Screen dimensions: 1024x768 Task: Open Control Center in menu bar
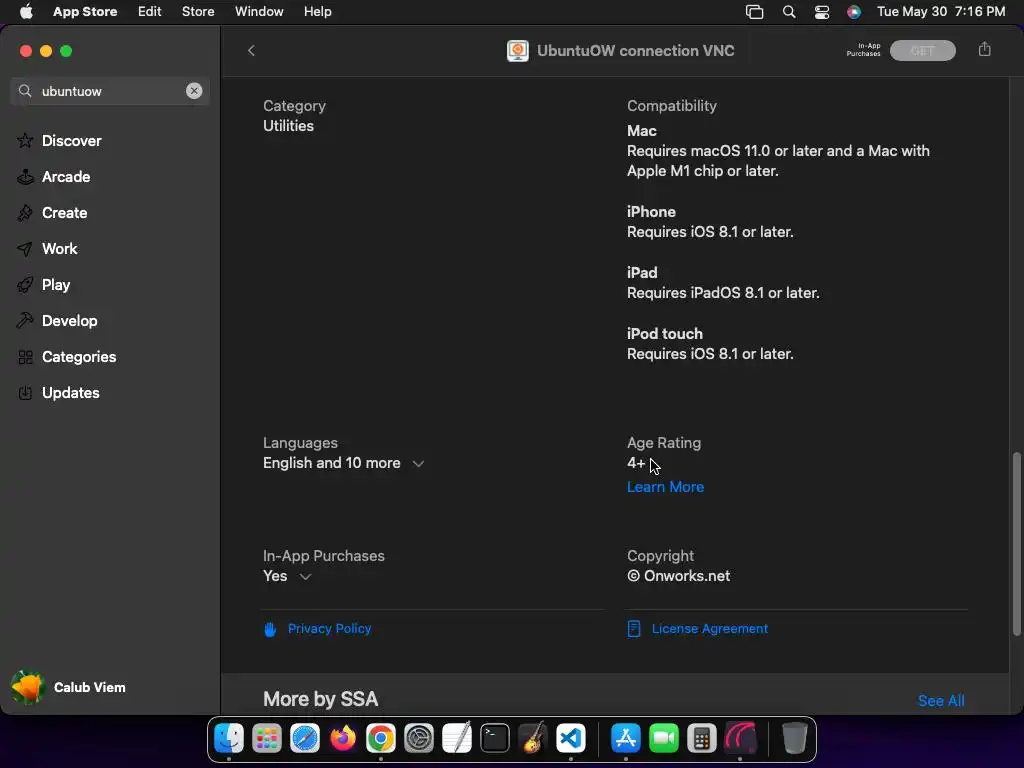[822, 12]
